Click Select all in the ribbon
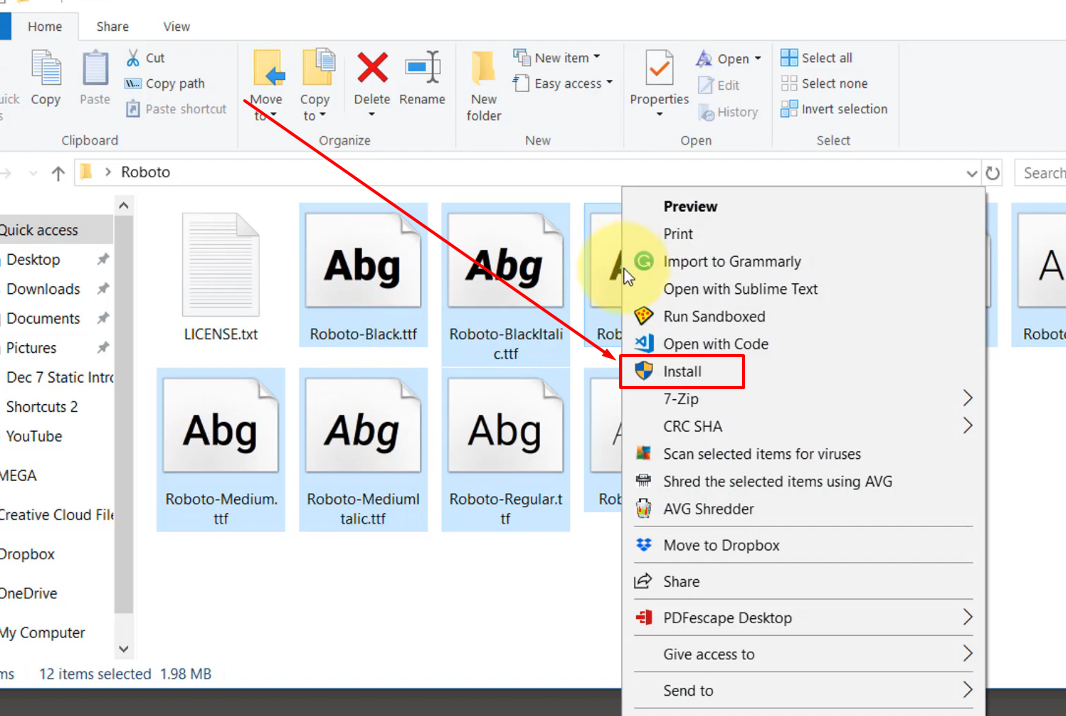 [816, 58]
